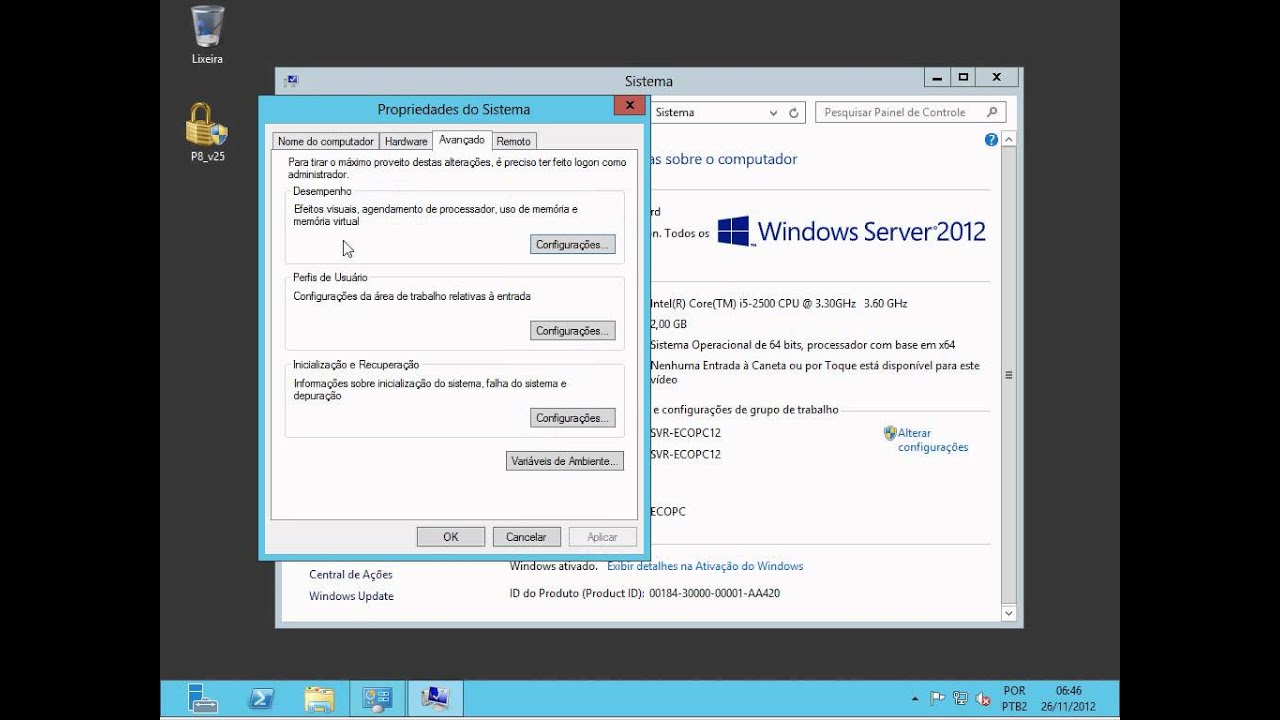Confirm with the OK button

tap(451, 537)
